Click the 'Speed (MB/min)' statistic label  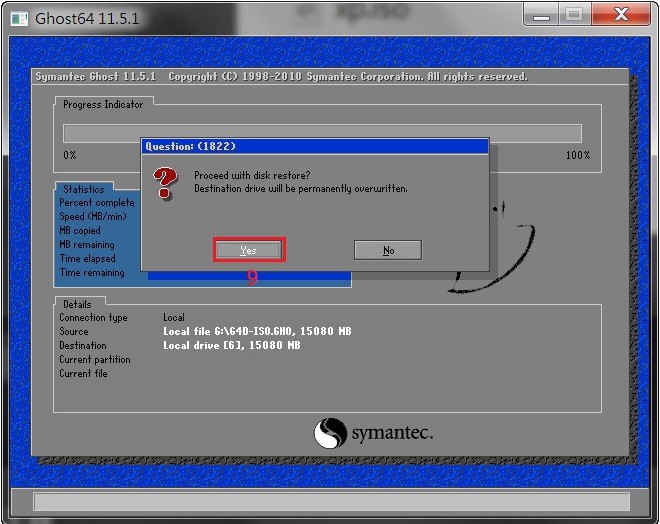point(93,216)
